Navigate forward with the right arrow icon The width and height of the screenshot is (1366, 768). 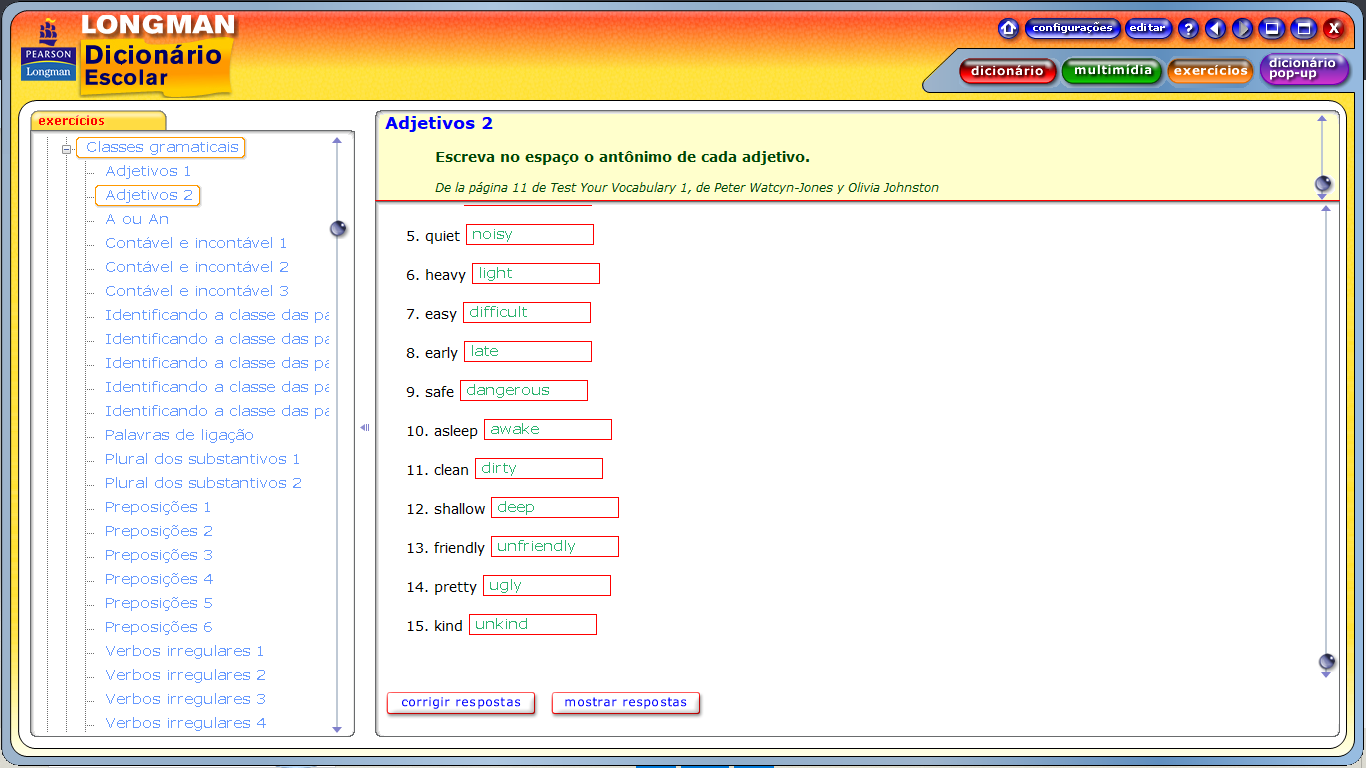click(1242, 28)
